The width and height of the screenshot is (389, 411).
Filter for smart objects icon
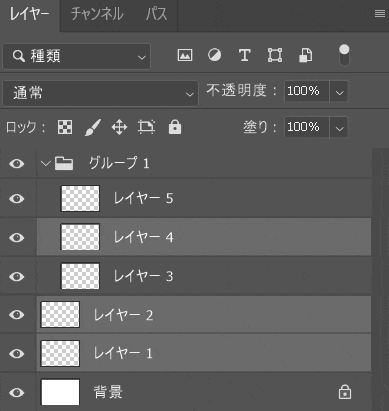click(306, 55)
